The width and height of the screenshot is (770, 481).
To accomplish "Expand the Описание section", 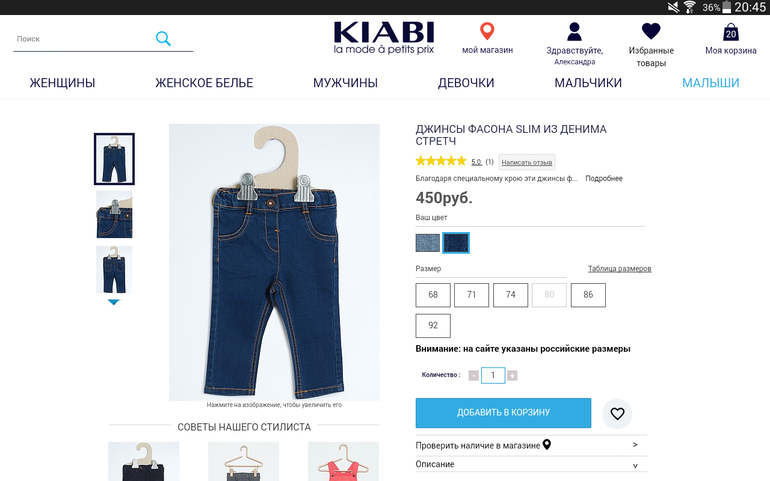I will click(x=531, y=464).
